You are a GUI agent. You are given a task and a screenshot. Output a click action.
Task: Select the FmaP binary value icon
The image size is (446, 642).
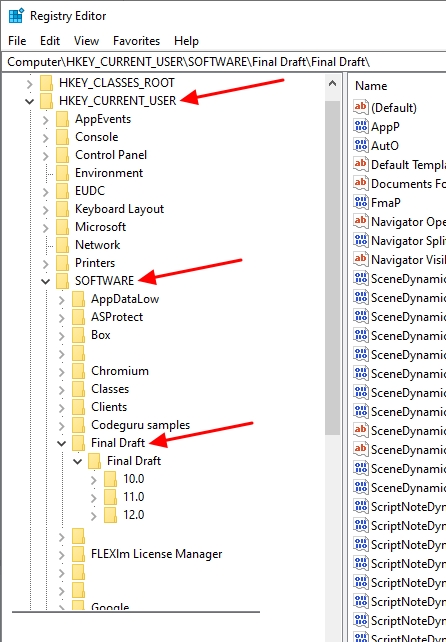click(x=360, y=202)
